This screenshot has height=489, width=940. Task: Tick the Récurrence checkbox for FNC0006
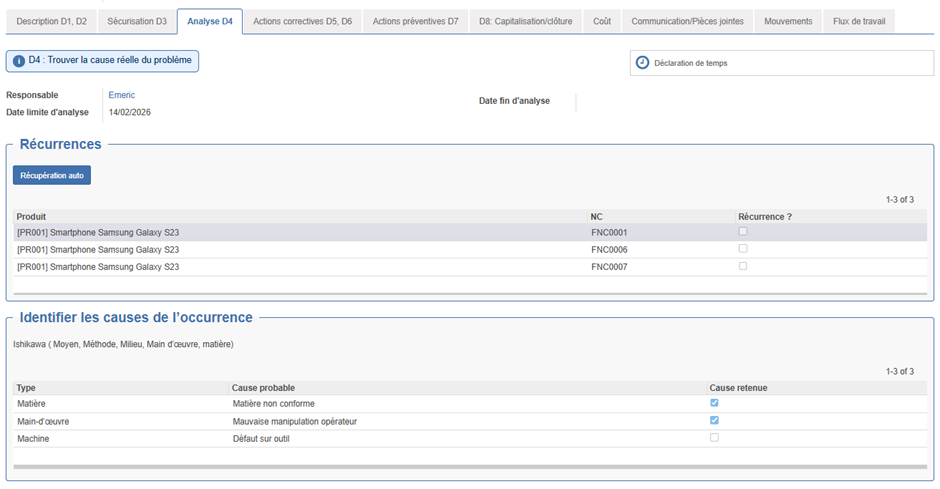(742, 249)
